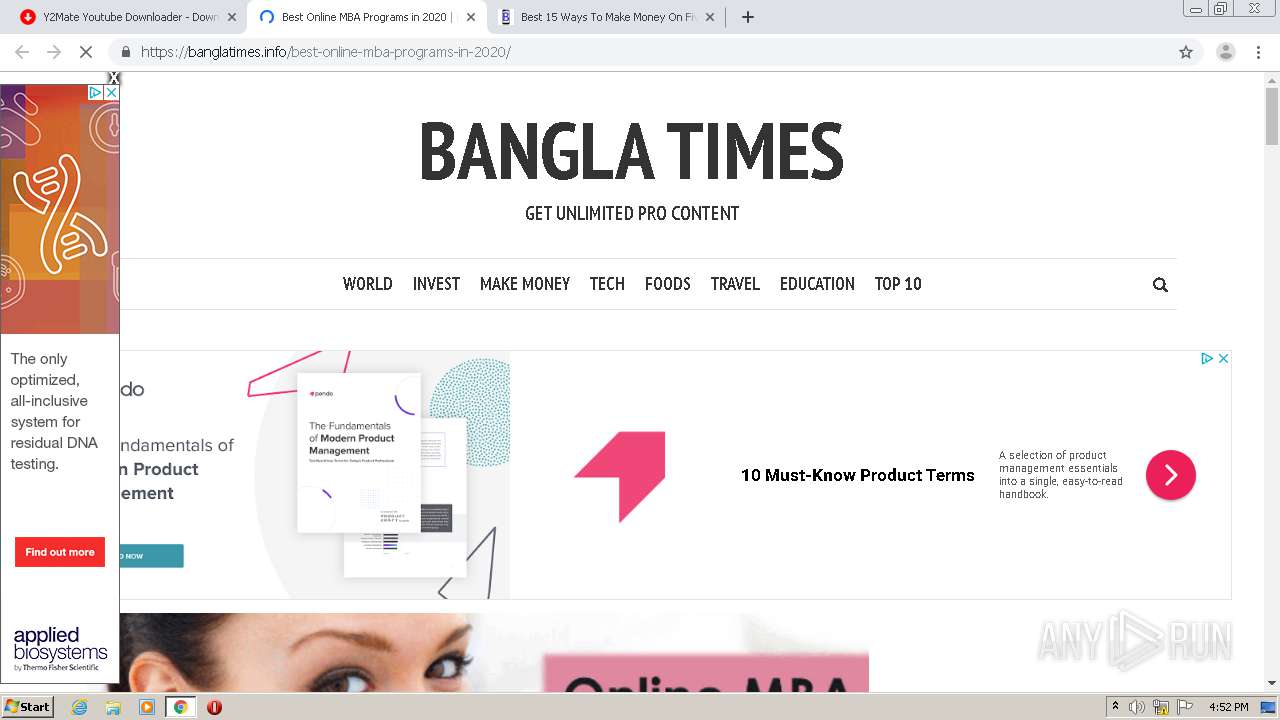The image size is (1280, 720).
Task: Close the Best Online MBA Programs tab
Action: [471, 17]
